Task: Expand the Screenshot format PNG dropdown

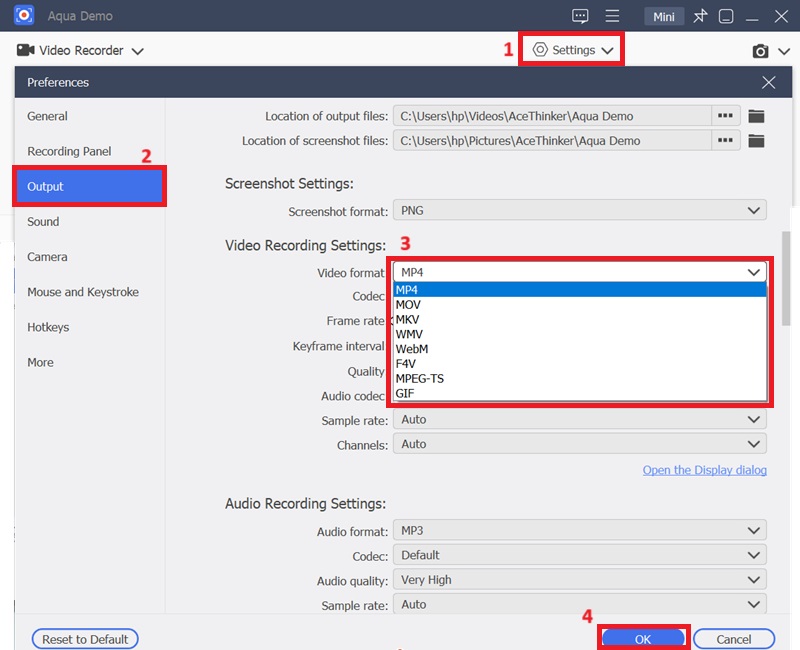Action: 580,211
